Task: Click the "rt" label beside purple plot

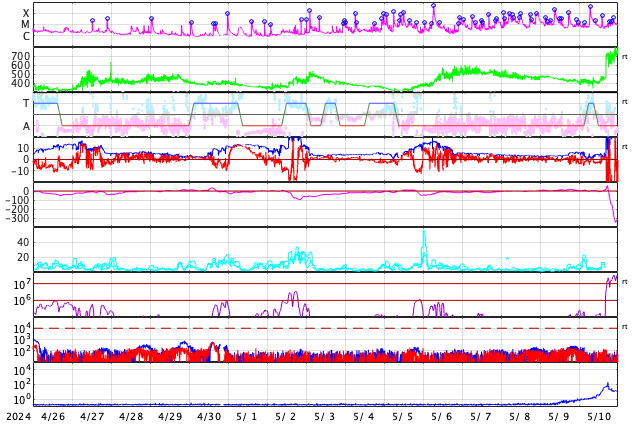Action: [625, 282]
